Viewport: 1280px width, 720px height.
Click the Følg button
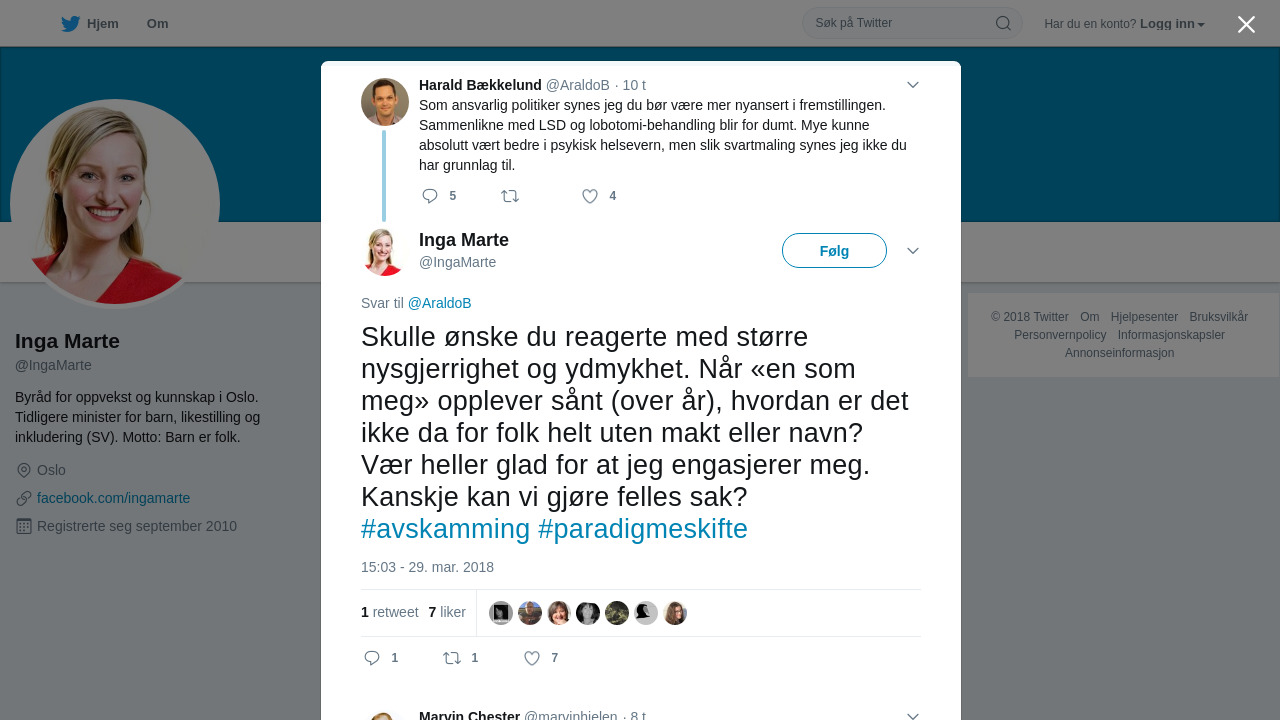[x=834, y=251]
